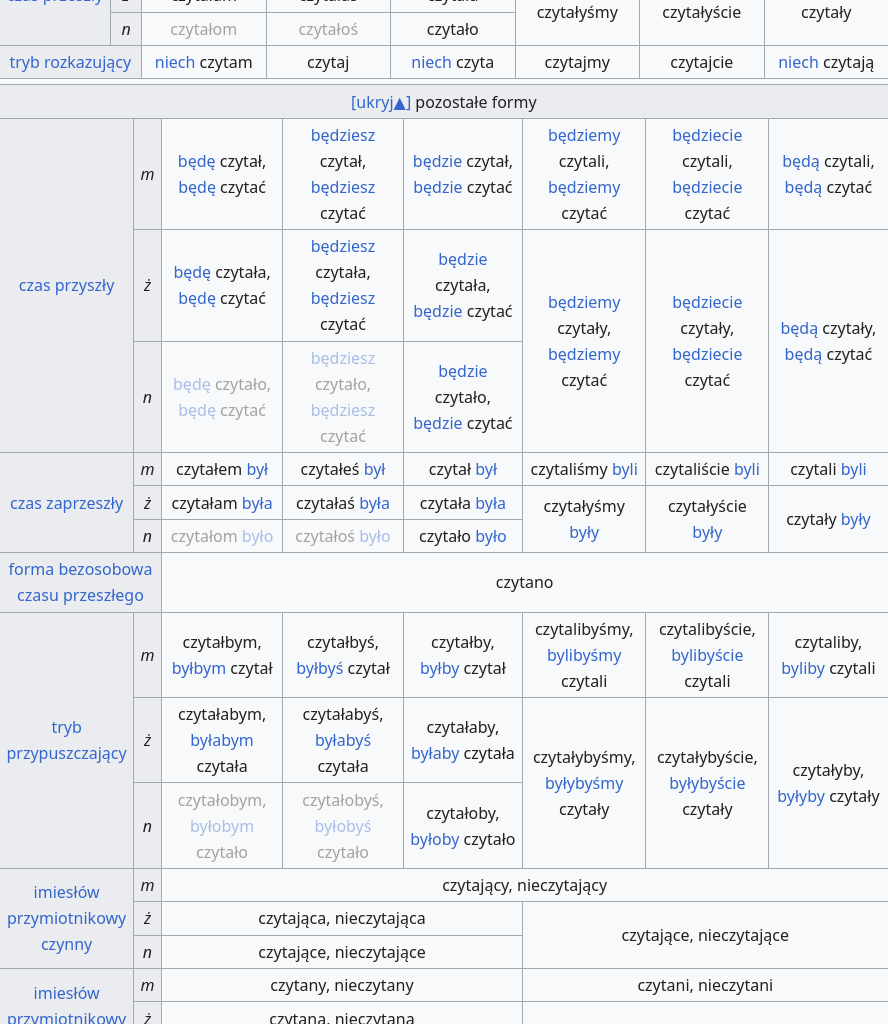Image resolution: width=888 pixels, height=1024 pixels.
Task: Click the 'byliby' link
Action: [x=803, y=668]
